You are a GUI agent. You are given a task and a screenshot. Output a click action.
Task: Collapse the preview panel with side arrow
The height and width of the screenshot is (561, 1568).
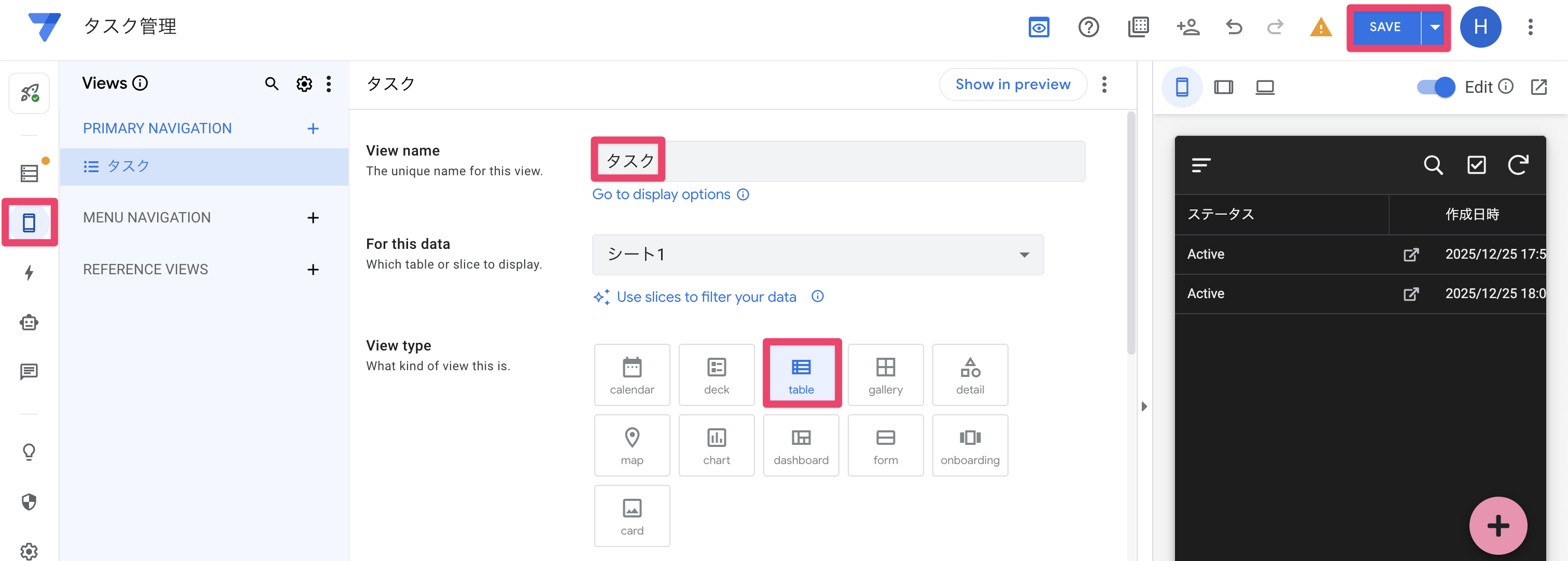pos(1144,406)
